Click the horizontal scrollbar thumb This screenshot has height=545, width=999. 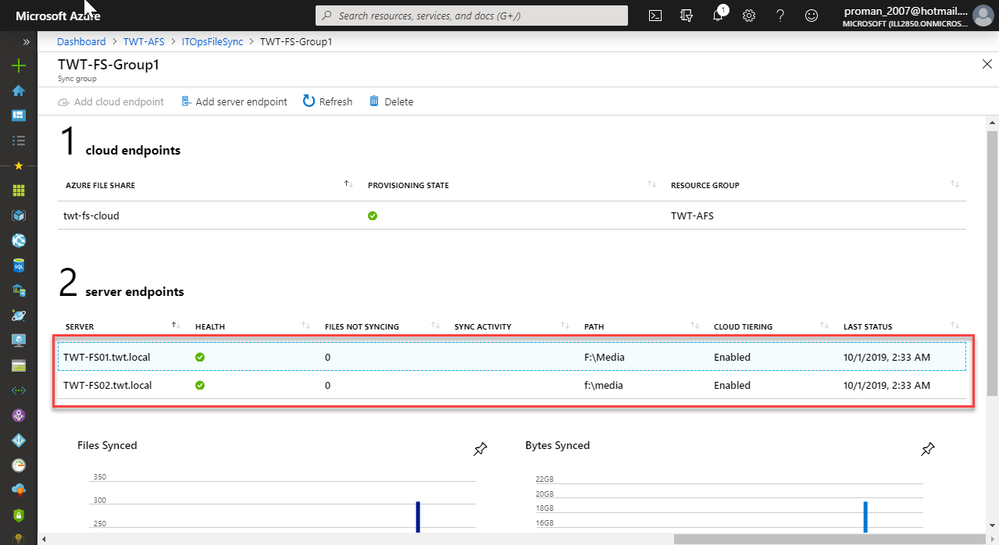point(830,539)
